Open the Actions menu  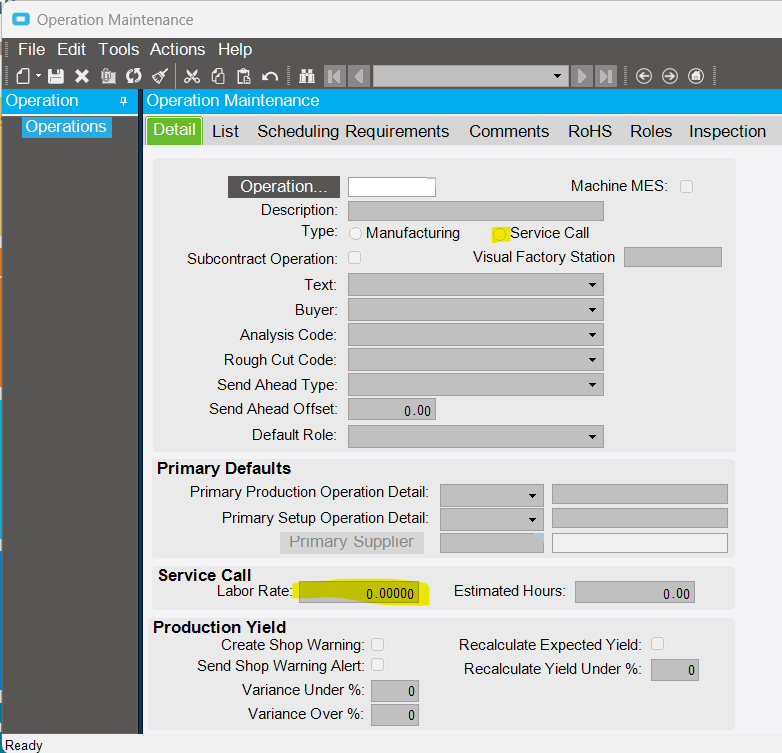pyautogui.click(x=178, y=49)
